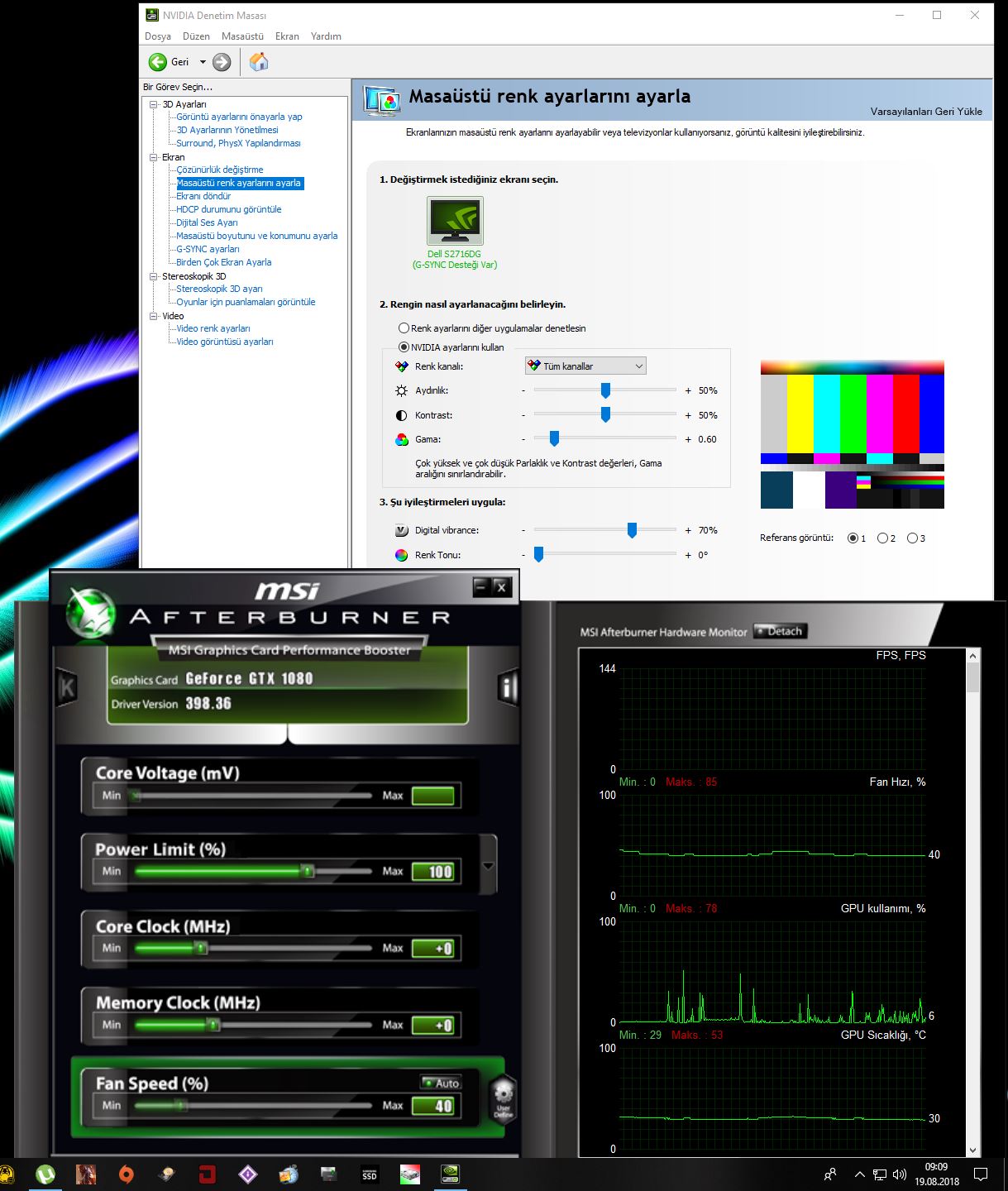This screenshot has width=1008, height=1191.
Task: Toggle the Fan Speed Auto button
Action: [441, 1083]
